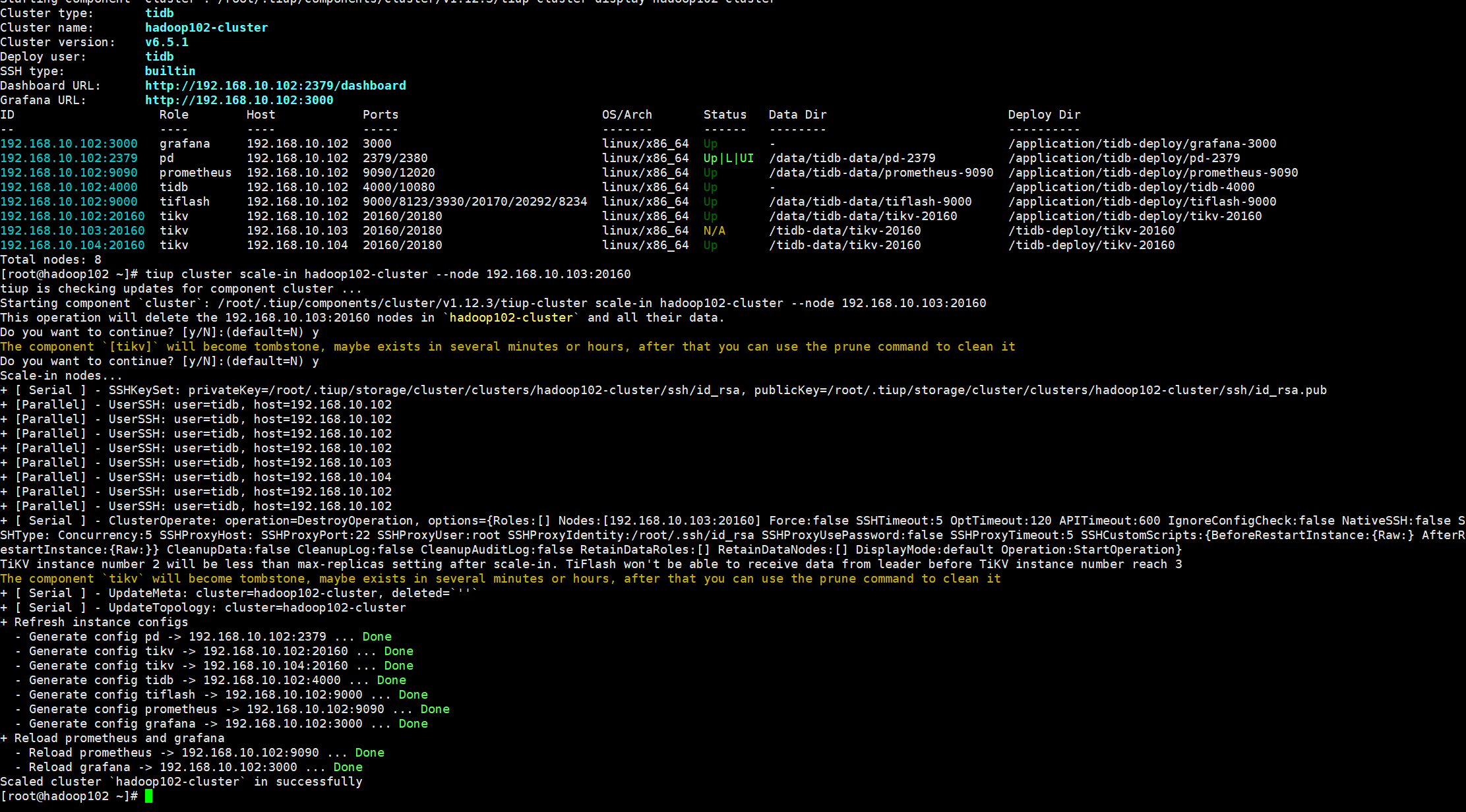1466x812 pixels.
Task: Click Generate config tidb line
Action: coord(210,680)
